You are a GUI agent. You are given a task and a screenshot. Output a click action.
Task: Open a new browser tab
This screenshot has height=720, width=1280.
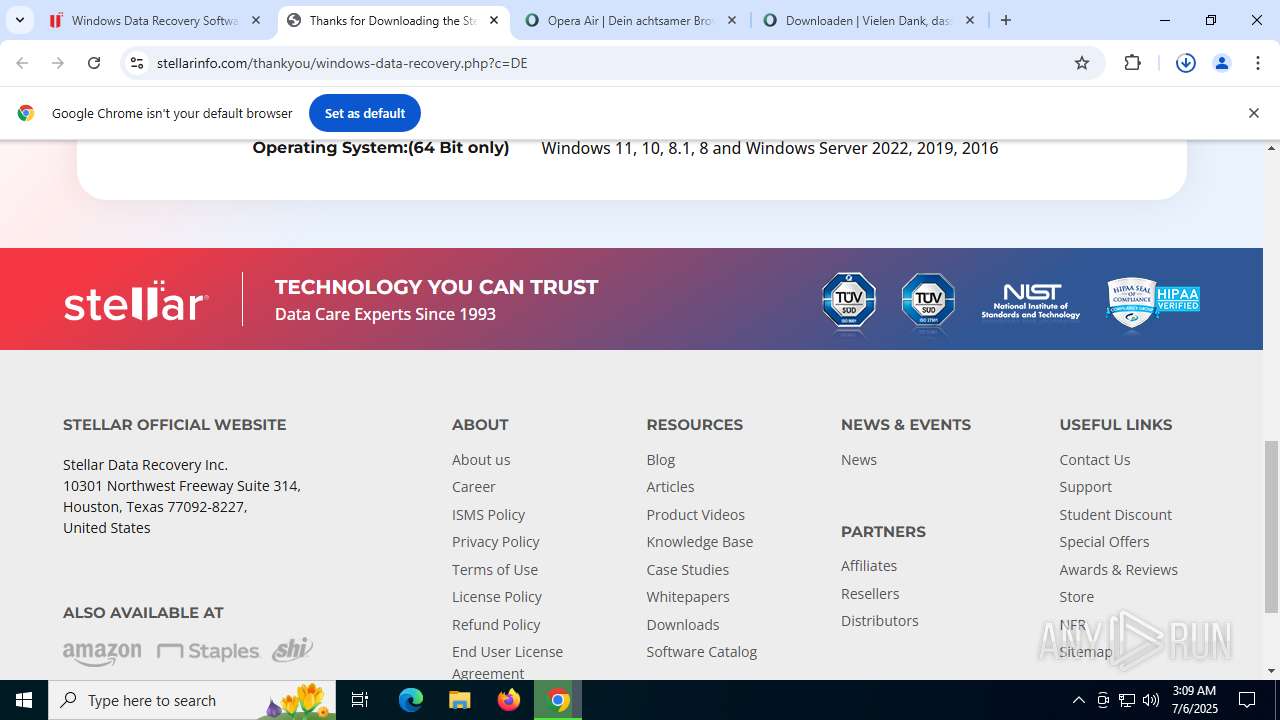pyautogui.click(x=1006, y=20)
